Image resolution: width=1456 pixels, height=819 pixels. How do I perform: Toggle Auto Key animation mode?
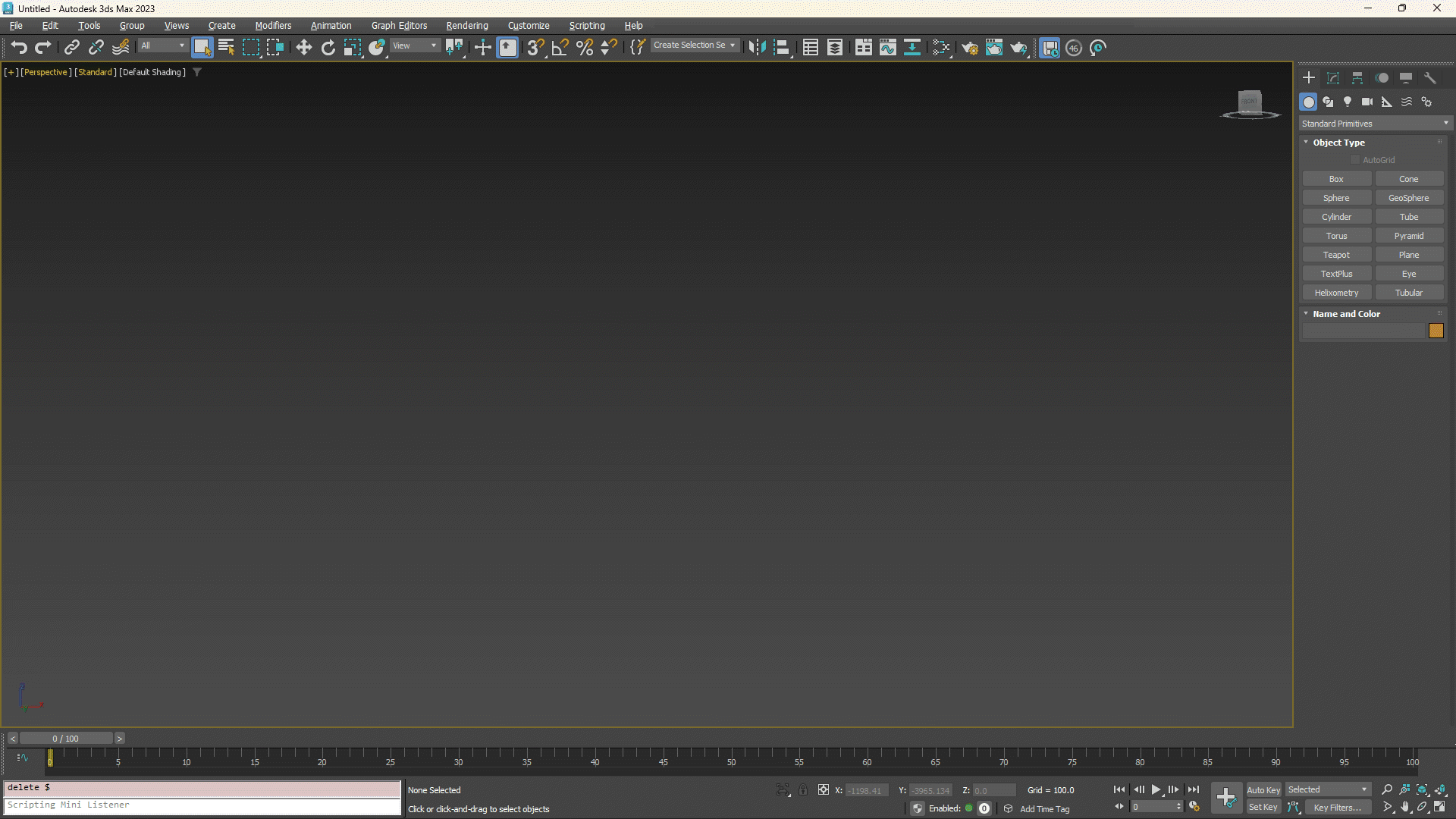point(1263,789)
